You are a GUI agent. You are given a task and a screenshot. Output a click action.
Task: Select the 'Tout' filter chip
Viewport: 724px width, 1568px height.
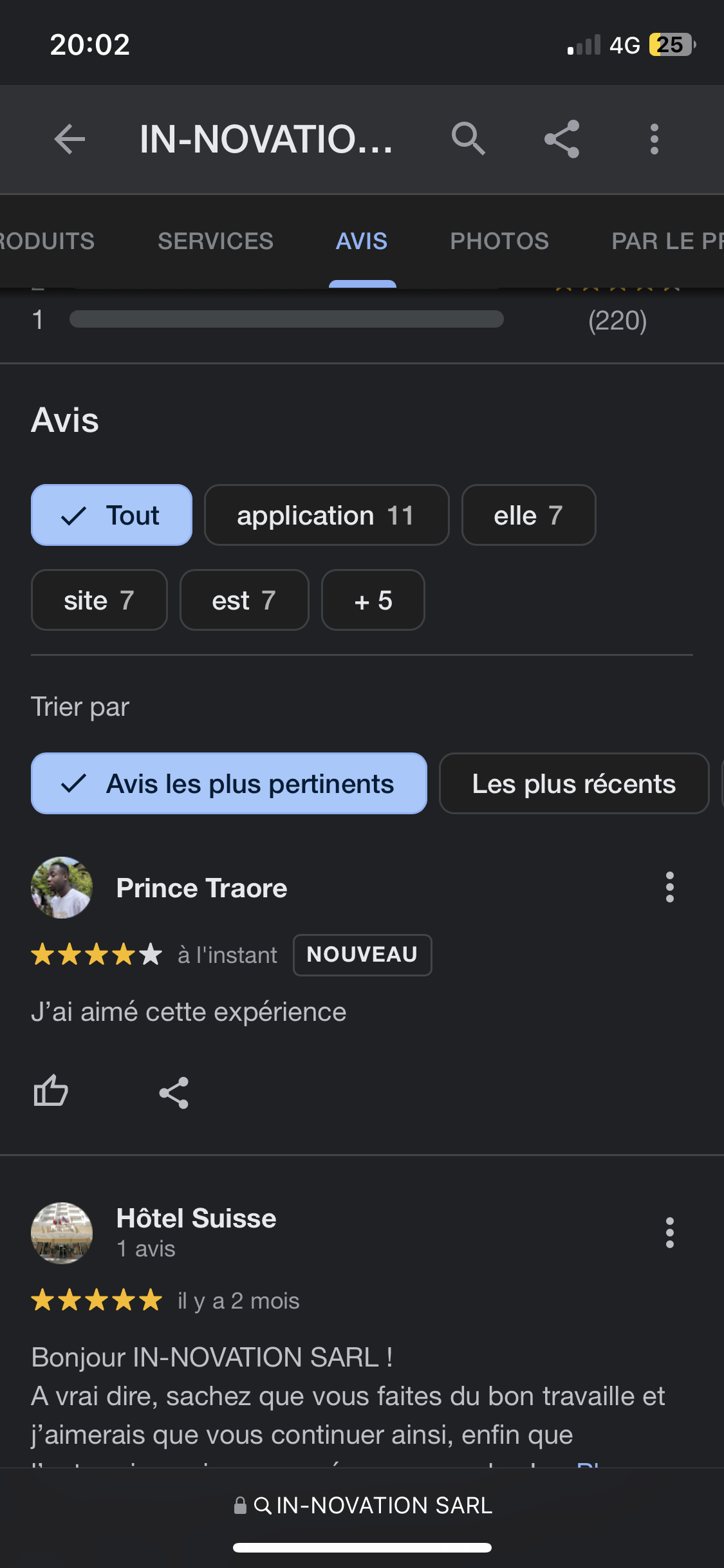[x=111, y=515]
